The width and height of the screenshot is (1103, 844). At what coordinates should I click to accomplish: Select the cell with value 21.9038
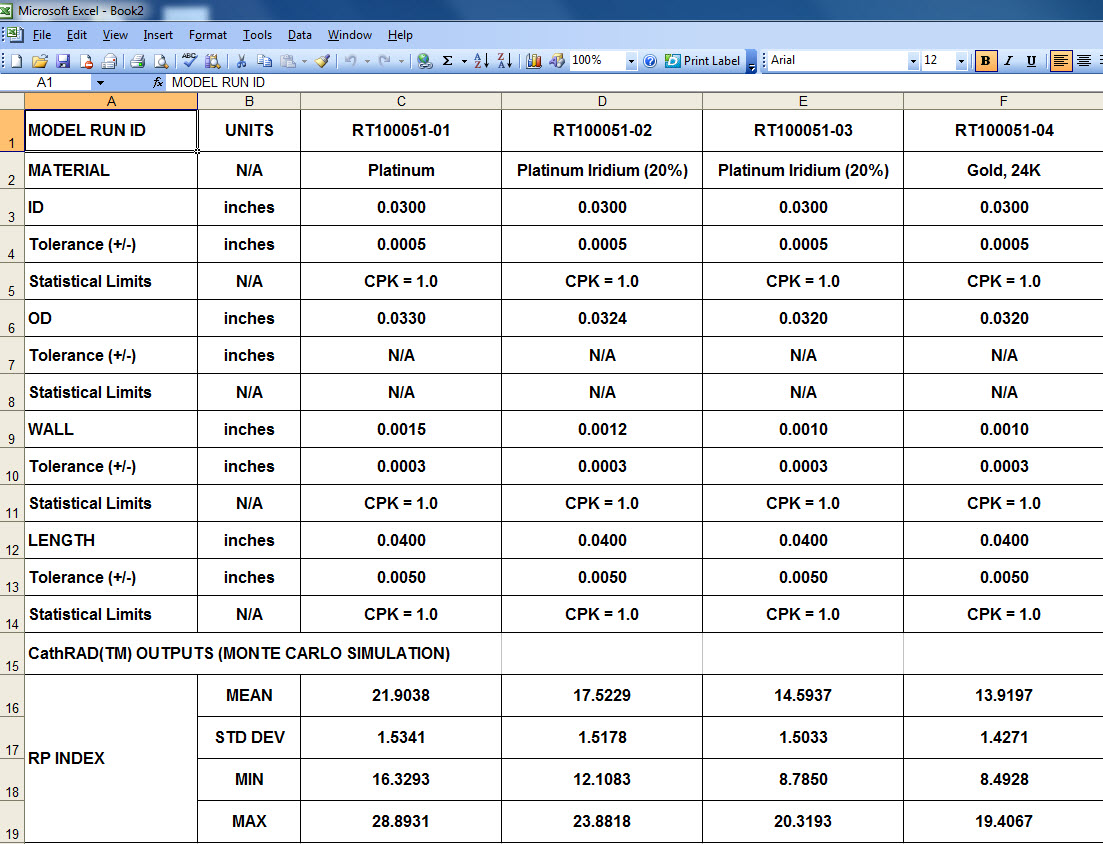coord(401,696)
